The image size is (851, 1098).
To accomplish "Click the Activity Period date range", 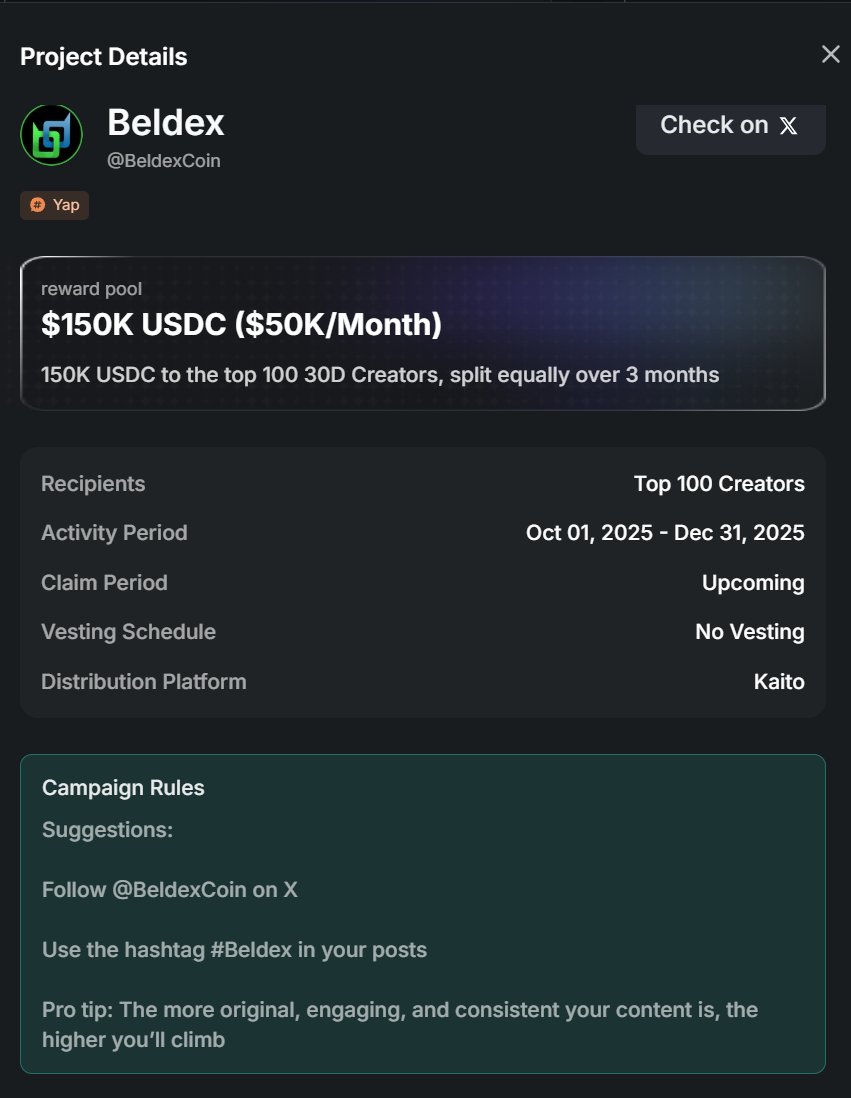I will (665, 533).
